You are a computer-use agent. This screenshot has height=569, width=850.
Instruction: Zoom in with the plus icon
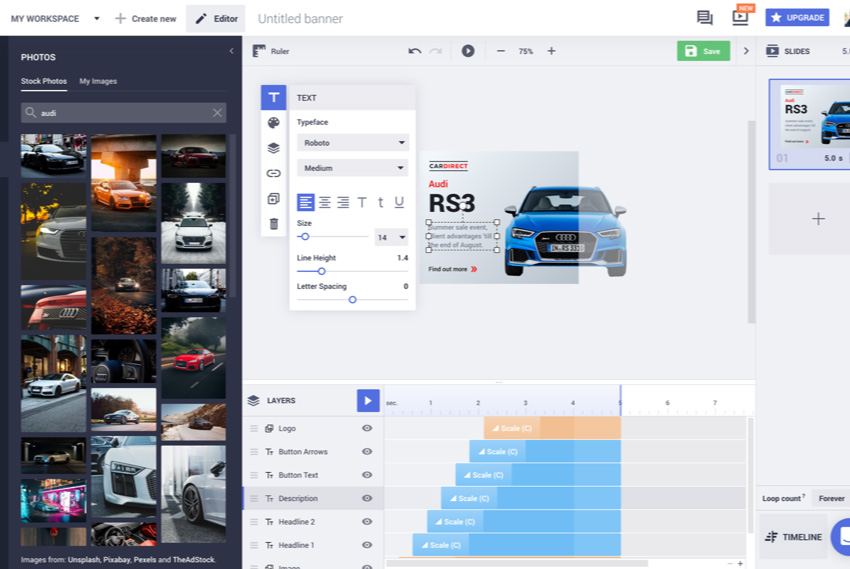coord(551,51)
